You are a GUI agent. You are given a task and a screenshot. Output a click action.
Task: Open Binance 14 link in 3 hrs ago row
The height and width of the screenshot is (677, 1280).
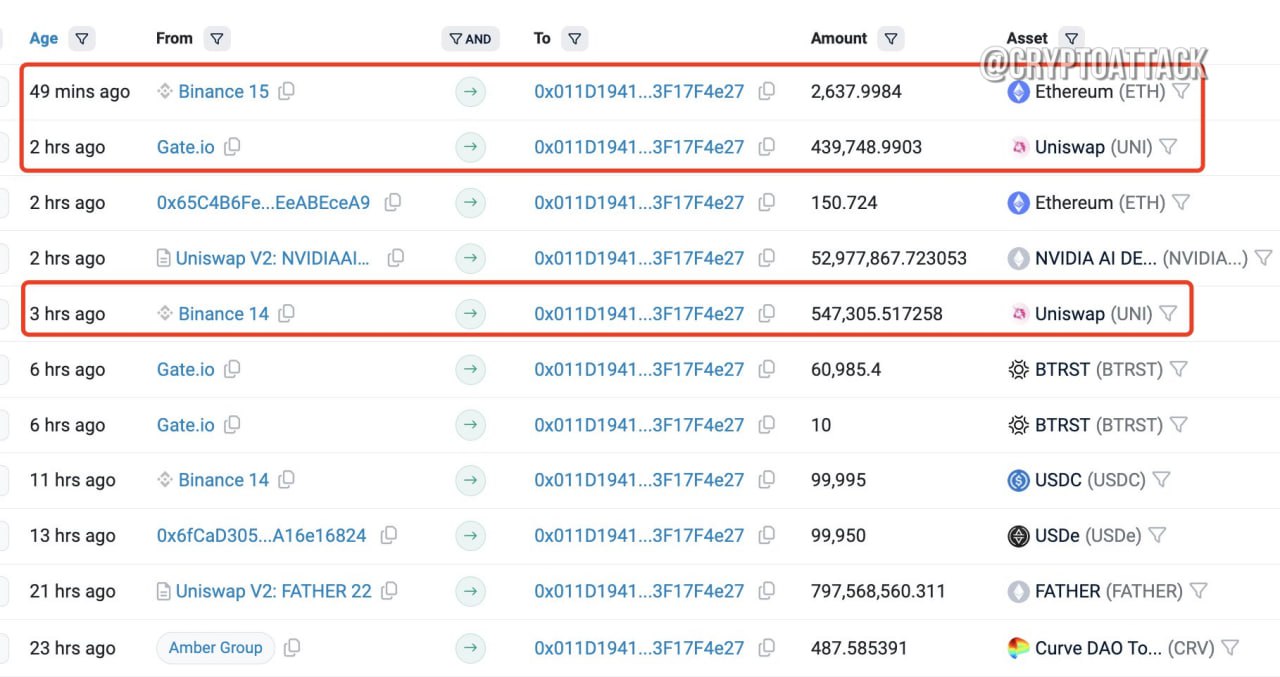click(223, 314)
